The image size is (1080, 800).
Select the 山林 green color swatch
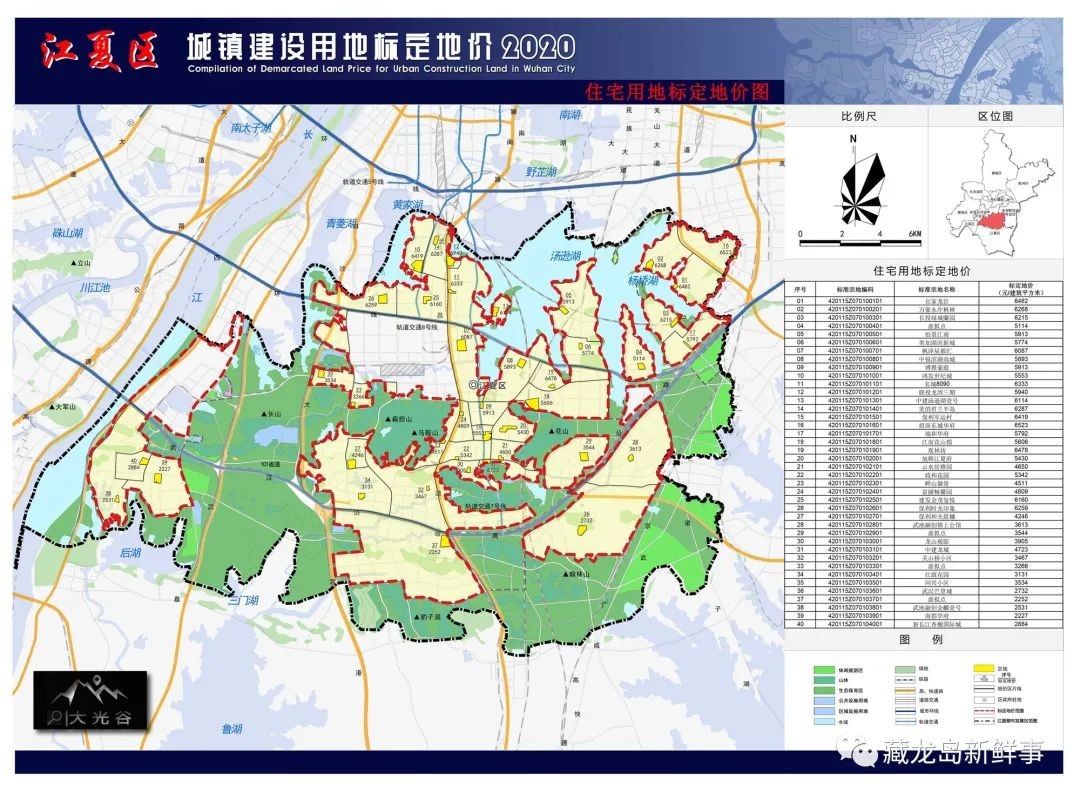tap(824, 680)
